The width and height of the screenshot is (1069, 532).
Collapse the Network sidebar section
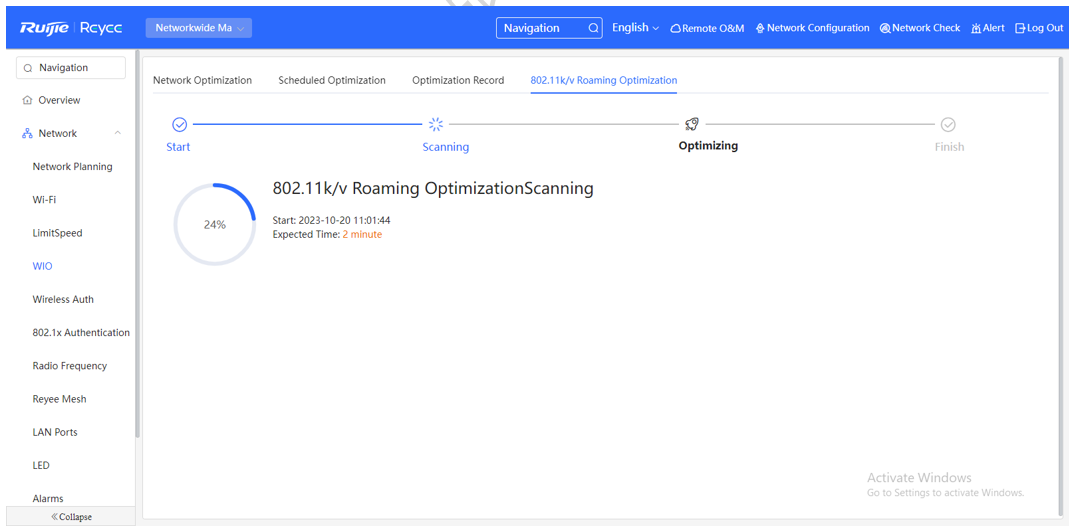pyautogui.click(x=117, y=133)
